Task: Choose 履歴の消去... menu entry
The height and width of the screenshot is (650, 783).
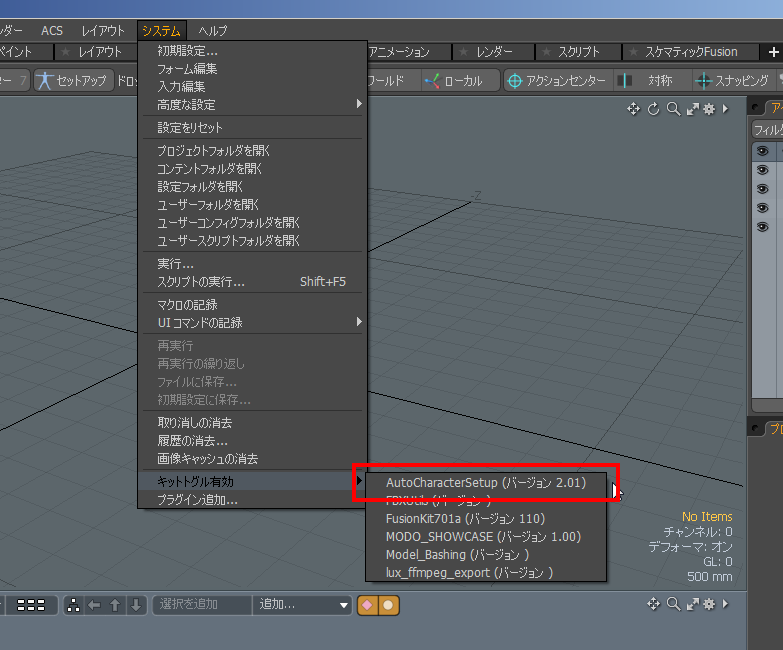Action: click(253, 441)
